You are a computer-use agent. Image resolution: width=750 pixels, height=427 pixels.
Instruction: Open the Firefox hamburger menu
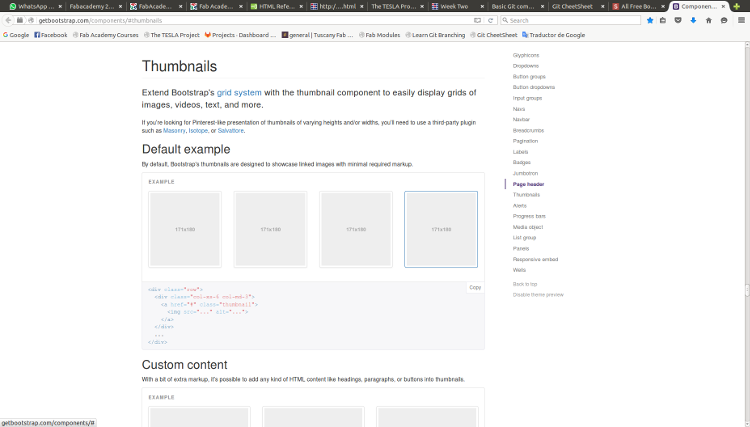[741, 21]
